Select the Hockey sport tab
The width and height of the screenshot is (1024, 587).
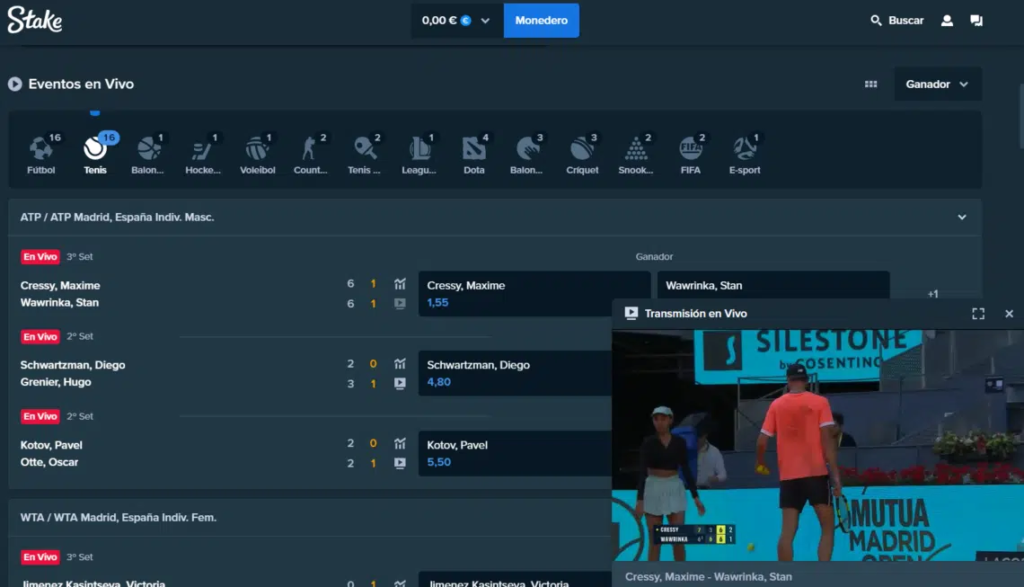(x=202, y=154)
